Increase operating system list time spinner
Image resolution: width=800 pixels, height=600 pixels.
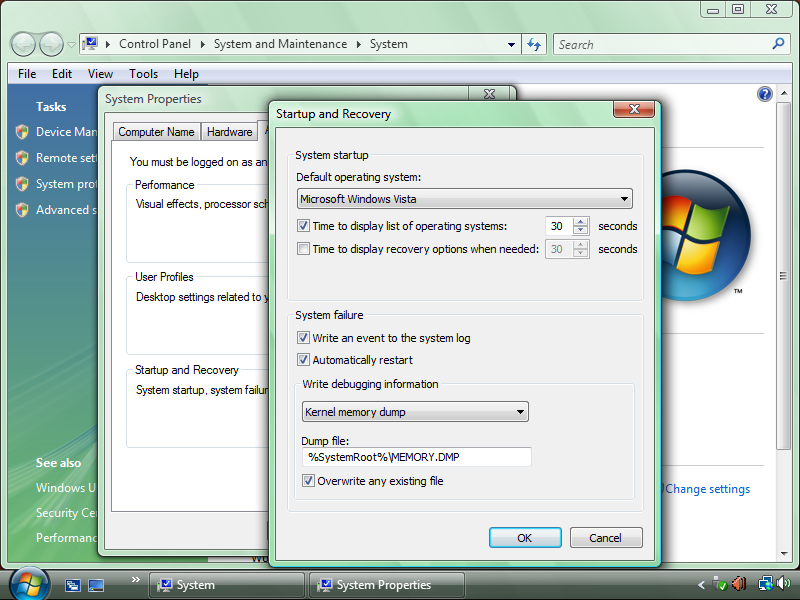coord(581,221)
